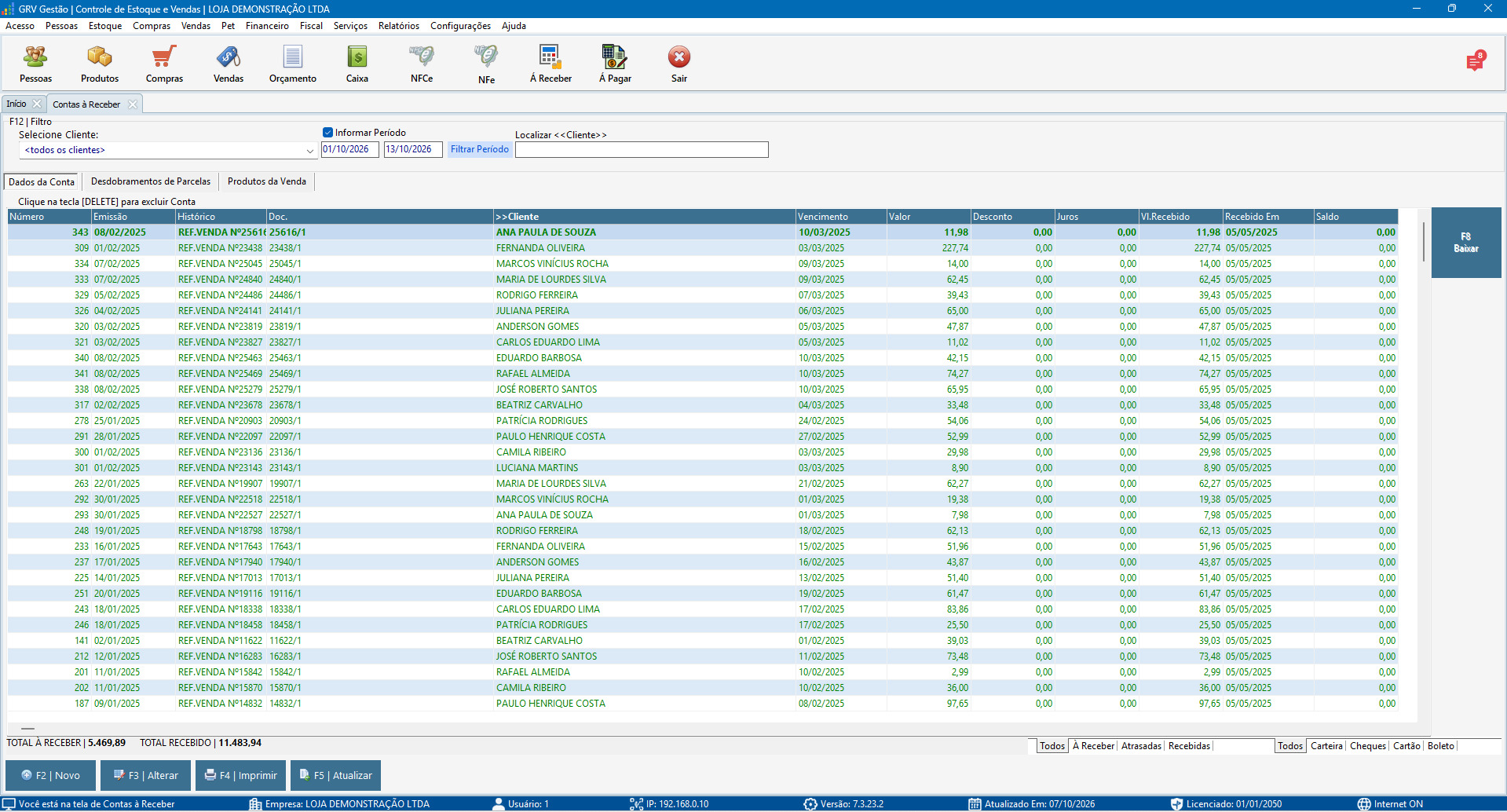
Task: Filter by À Receber status tab
Action: click(1093, 746)
